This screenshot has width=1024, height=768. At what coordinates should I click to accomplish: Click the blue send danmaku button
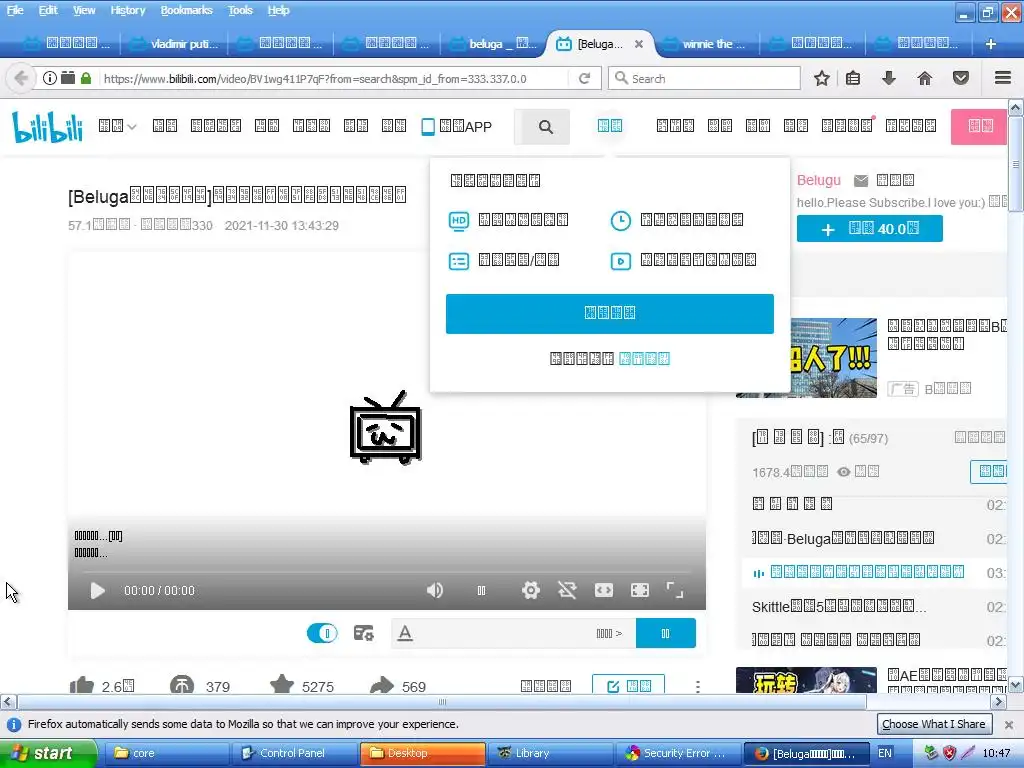(x=665, y=633)
